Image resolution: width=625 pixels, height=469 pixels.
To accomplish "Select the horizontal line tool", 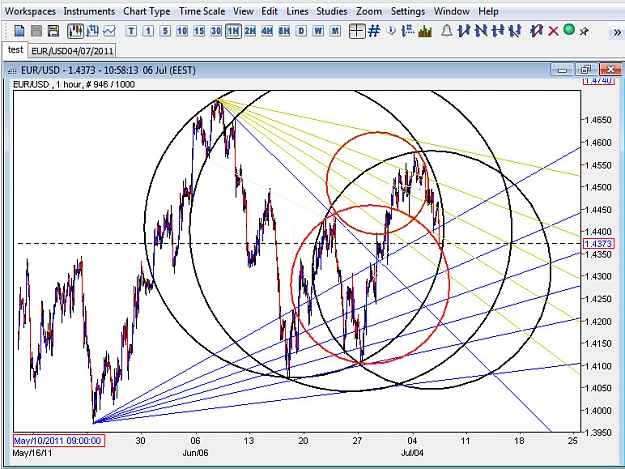I will point(498,31).
